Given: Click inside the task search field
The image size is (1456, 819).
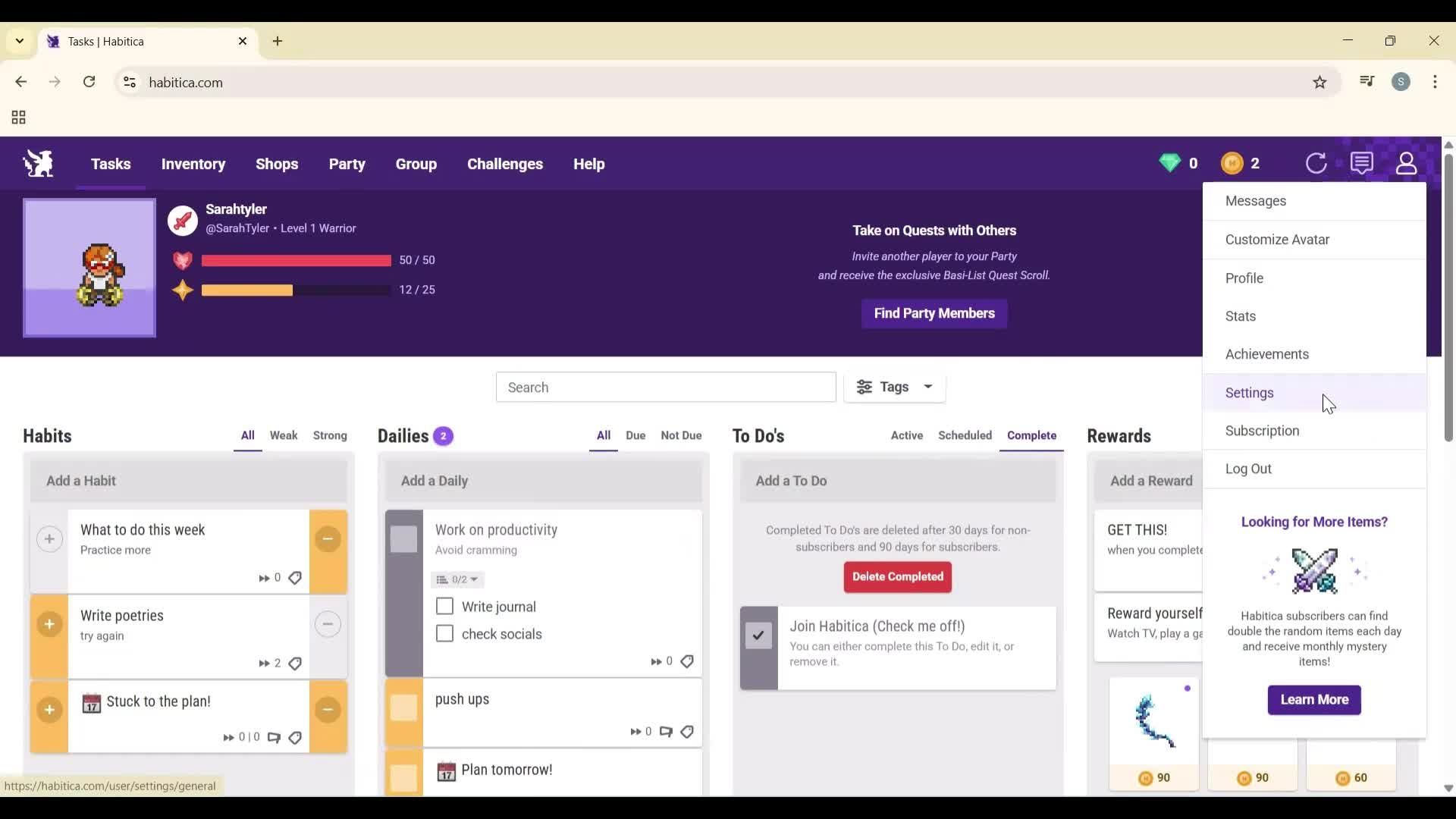Looking at the screenshot, I should coord(665,387).
